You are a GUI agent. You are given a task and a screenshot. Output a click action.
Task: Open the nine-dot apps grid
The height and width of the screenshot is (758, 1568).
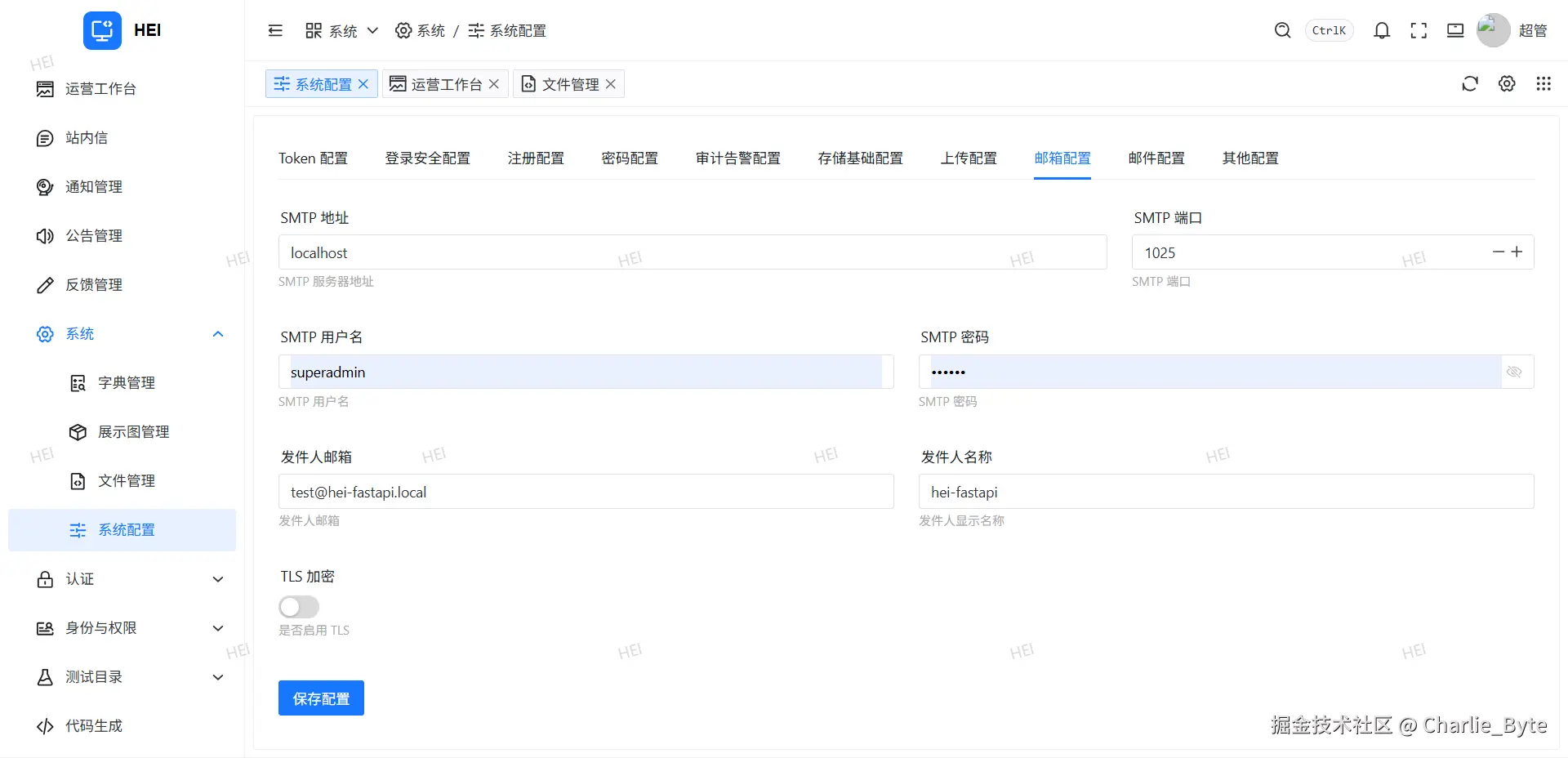click(1543, 83)
